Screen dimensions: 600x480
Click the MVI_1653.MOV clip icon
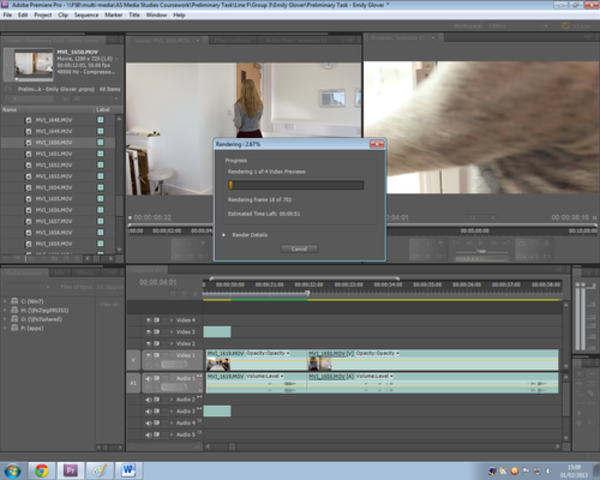[x=28, y=176]
